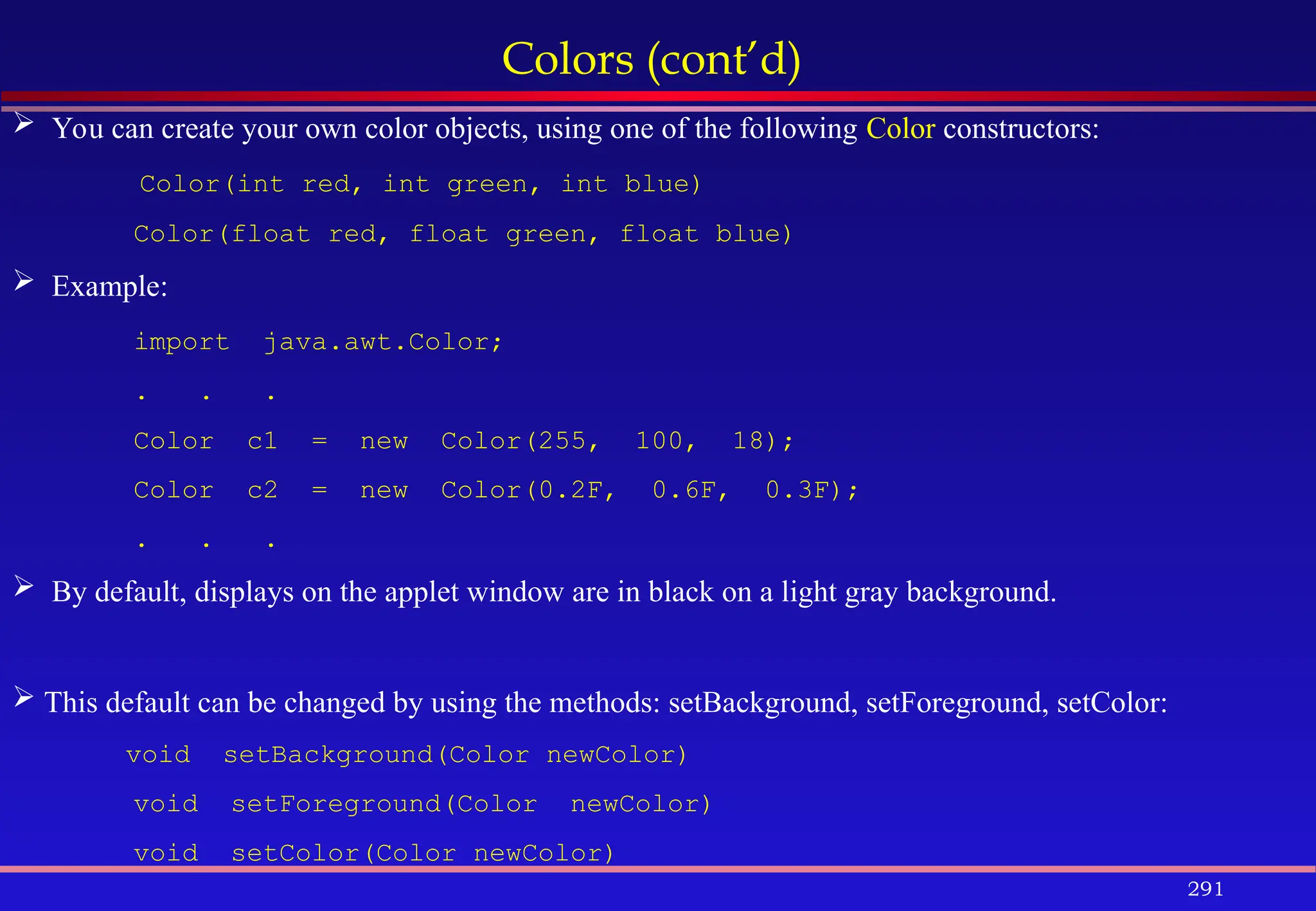Click the Color c2 declaration line
Viewport: 1316px width, 911px height.
pos(496,490)
